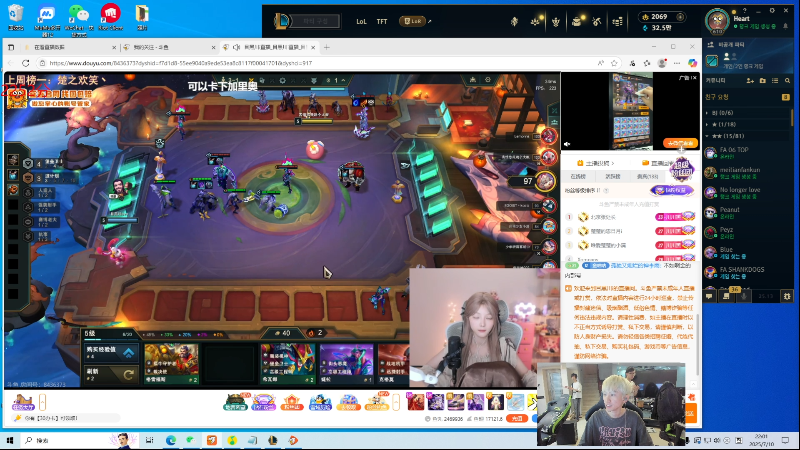Viewport: 800px width, 450px height.
Task: Click the 40 gold counter
Action: (x=282, y=333)
